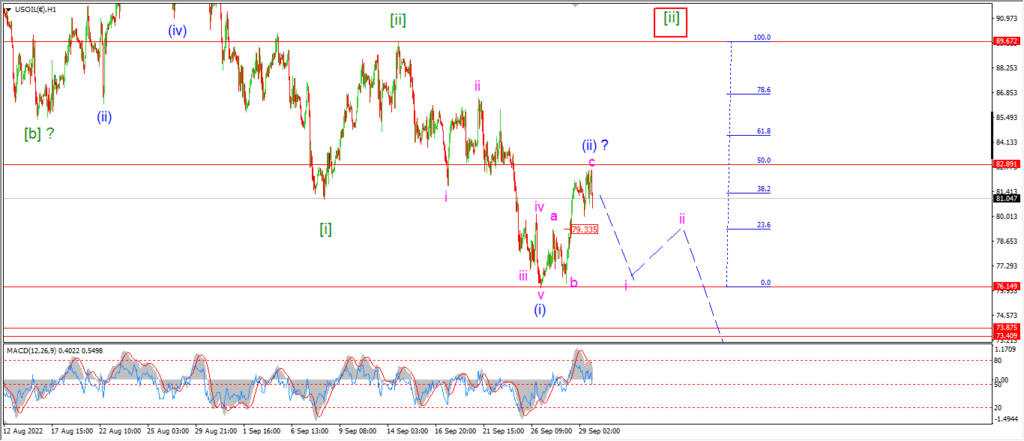This screenshot has height=441, width=1024.
Task: Click the chart shift triangle marker at top
Action: (x=575, y=5)
